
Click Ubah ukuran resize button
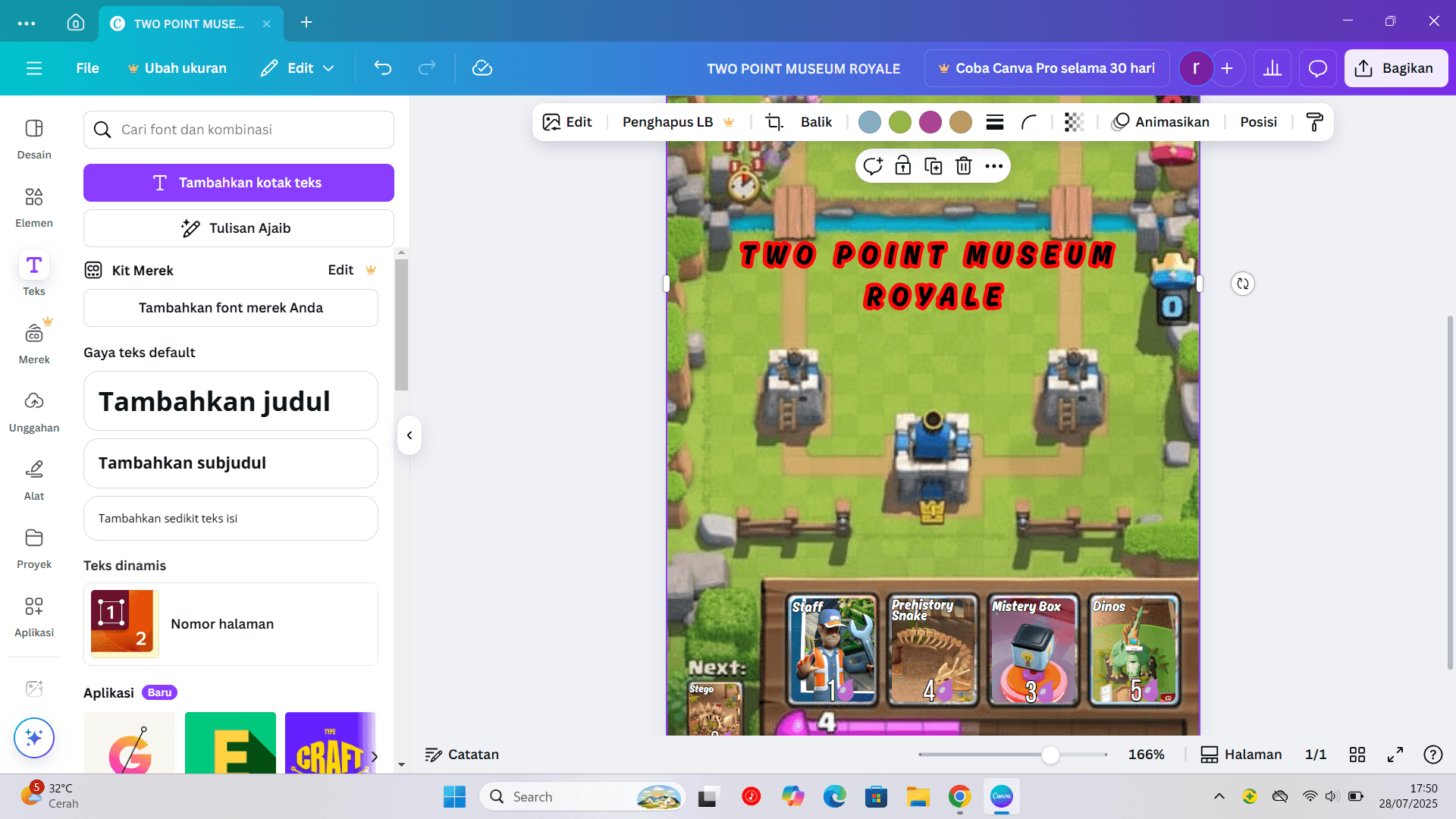[x=177, y=68]
